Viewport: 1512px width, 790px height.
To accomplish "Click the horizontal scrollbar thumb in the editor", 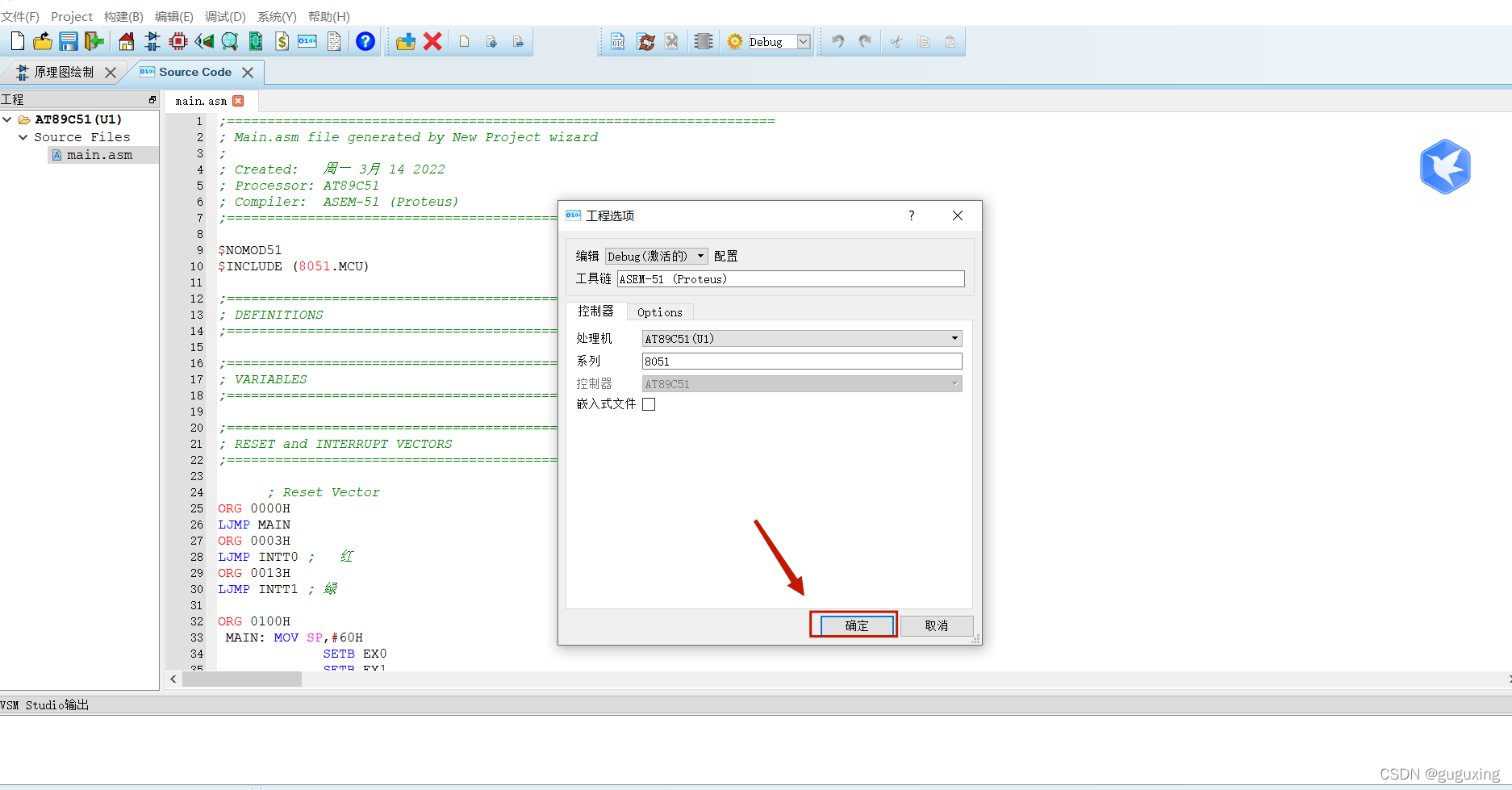I will [242, 679].
